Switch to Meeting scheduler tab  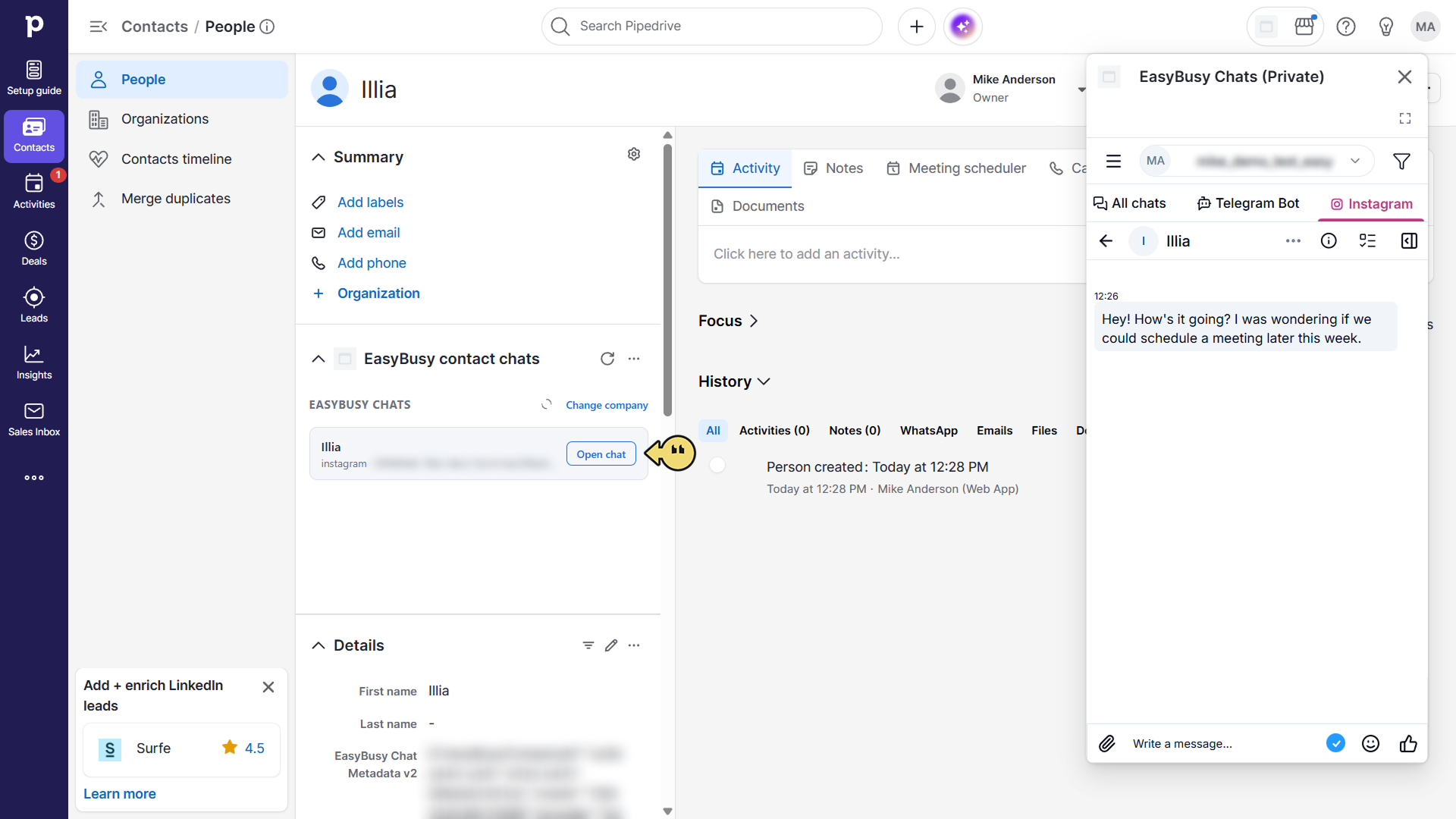955,168
